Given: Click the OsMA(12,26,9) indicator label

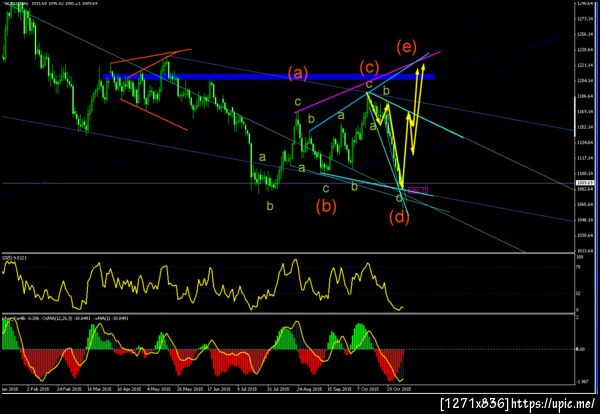Looking at the screenshot, I should (x=58, y=318).
